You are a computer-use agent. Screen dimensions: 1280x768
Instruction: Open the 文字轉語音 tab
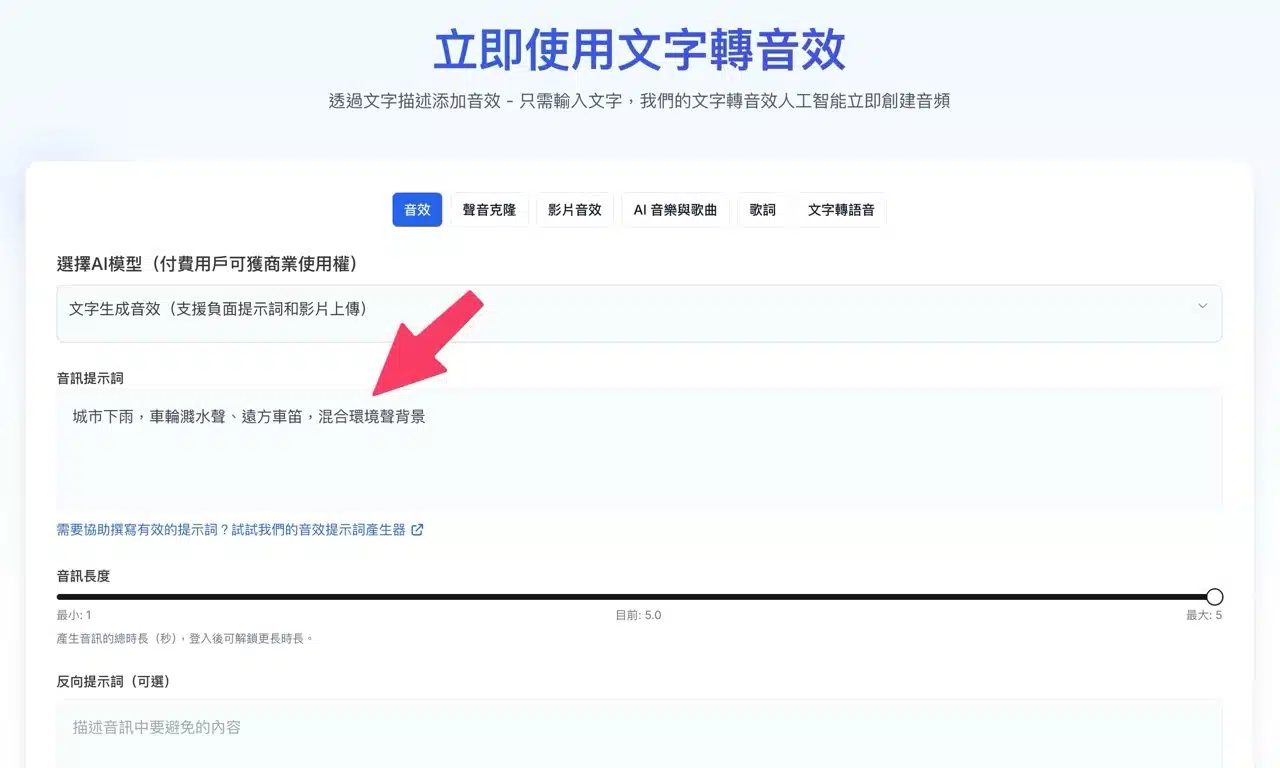[841, 210]
